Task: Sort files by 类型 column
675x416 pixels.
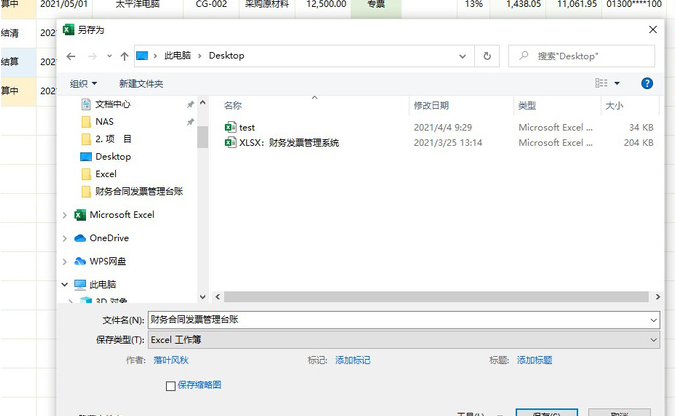Action: point(527,106)
